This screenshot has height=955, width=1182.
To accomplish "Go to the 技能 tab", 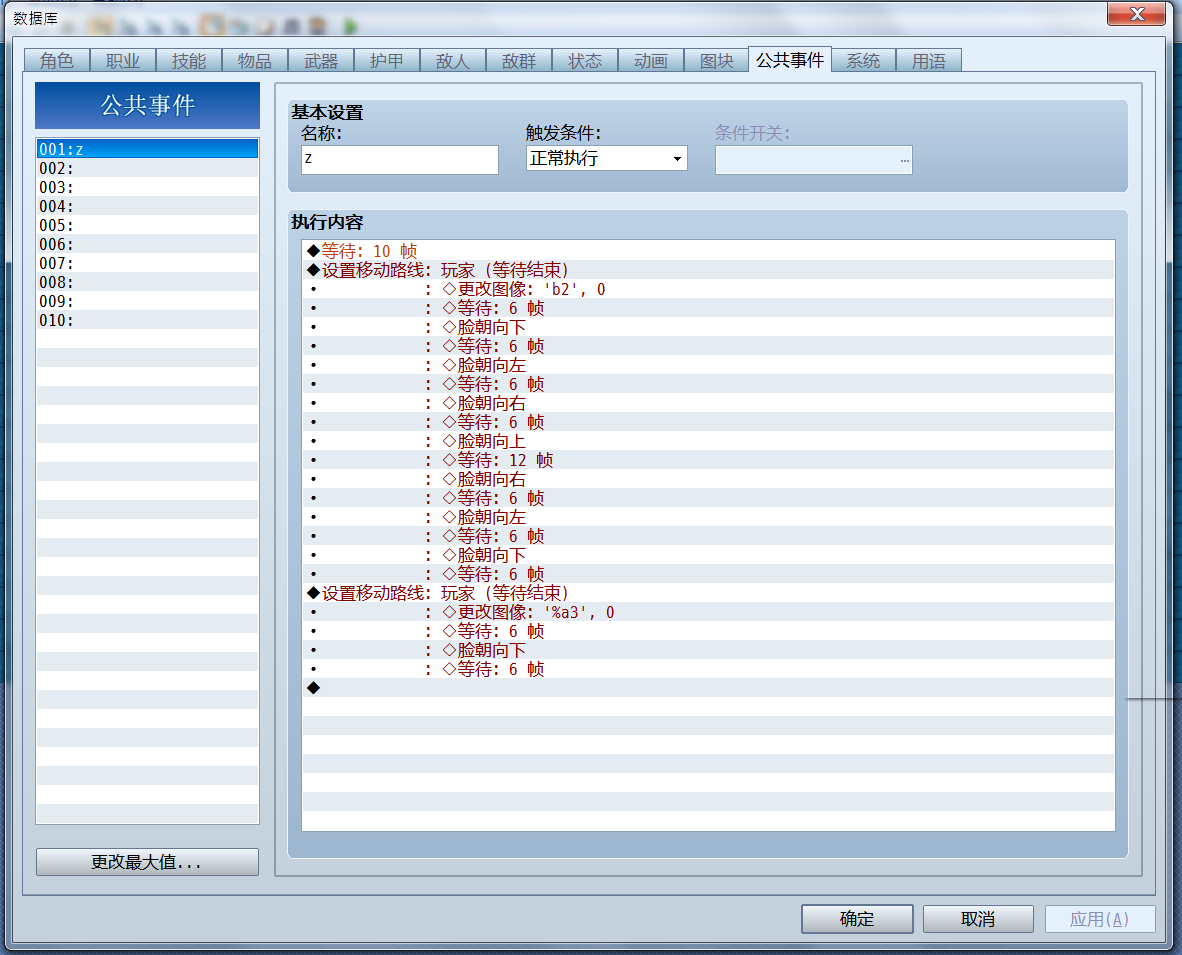I will pos(188,60).
